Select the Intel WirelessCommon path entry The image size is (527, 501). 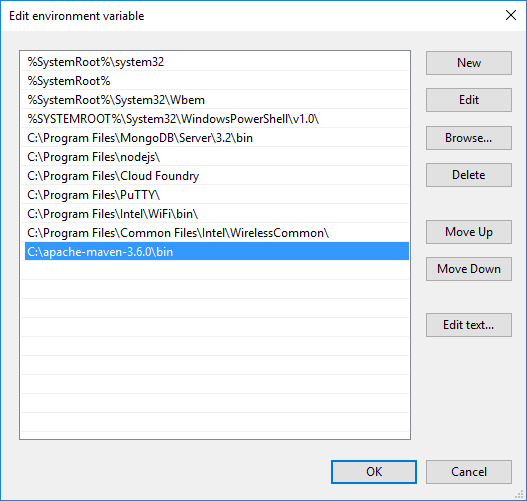pos(217,233)
